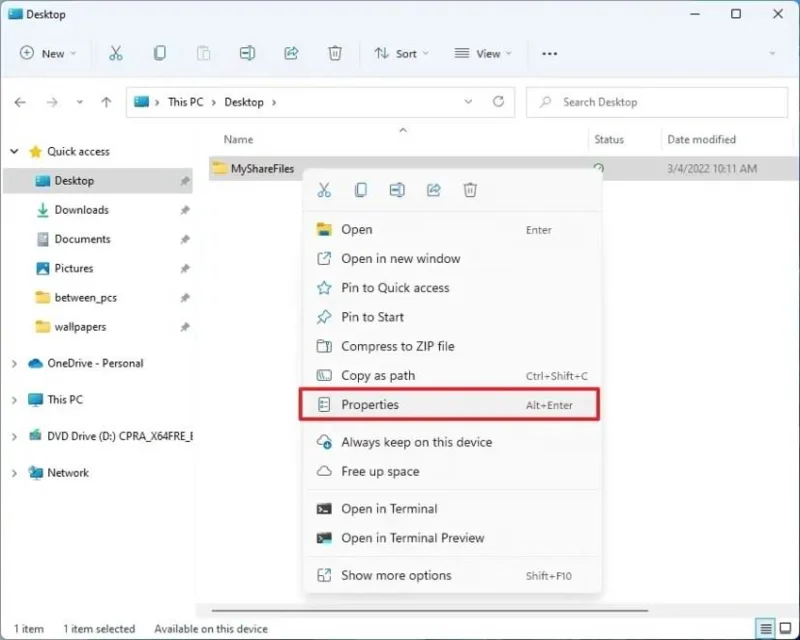Image resolution: width=800 pixels, height=640 pixels.
Task: Choose Compress to ZIP file
Action: tap(452, 346)
